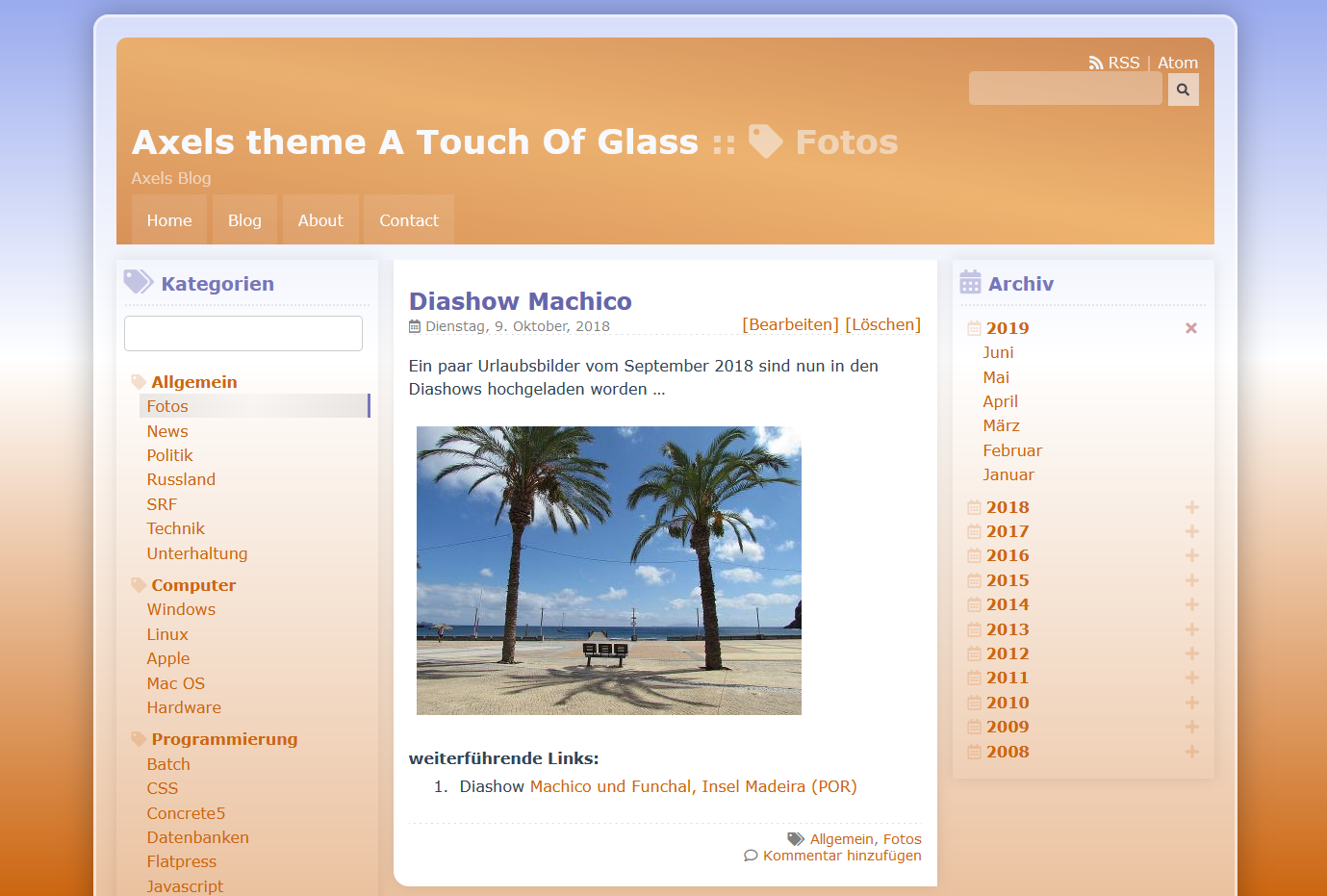The height and width of the screenshot is (896, 1327).
Task: Expand the 2010 archive year
Action: coord(1191,703)
